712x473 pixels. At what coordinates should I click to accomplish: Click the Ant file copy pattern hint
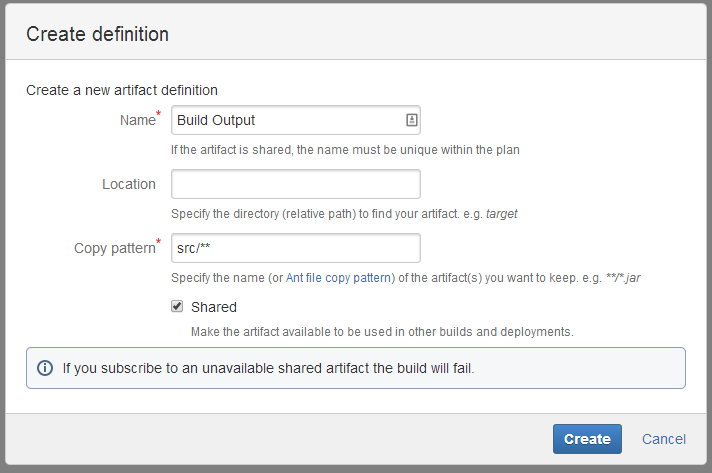(405, 276)
